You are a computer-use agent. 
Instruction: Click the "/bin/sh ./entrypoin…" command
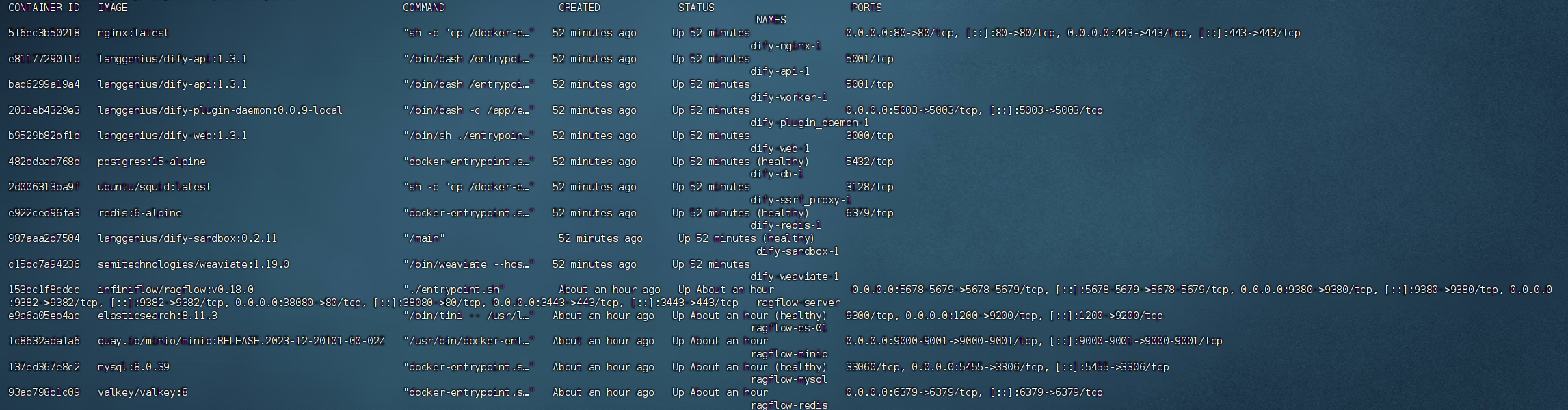(468, 136)
